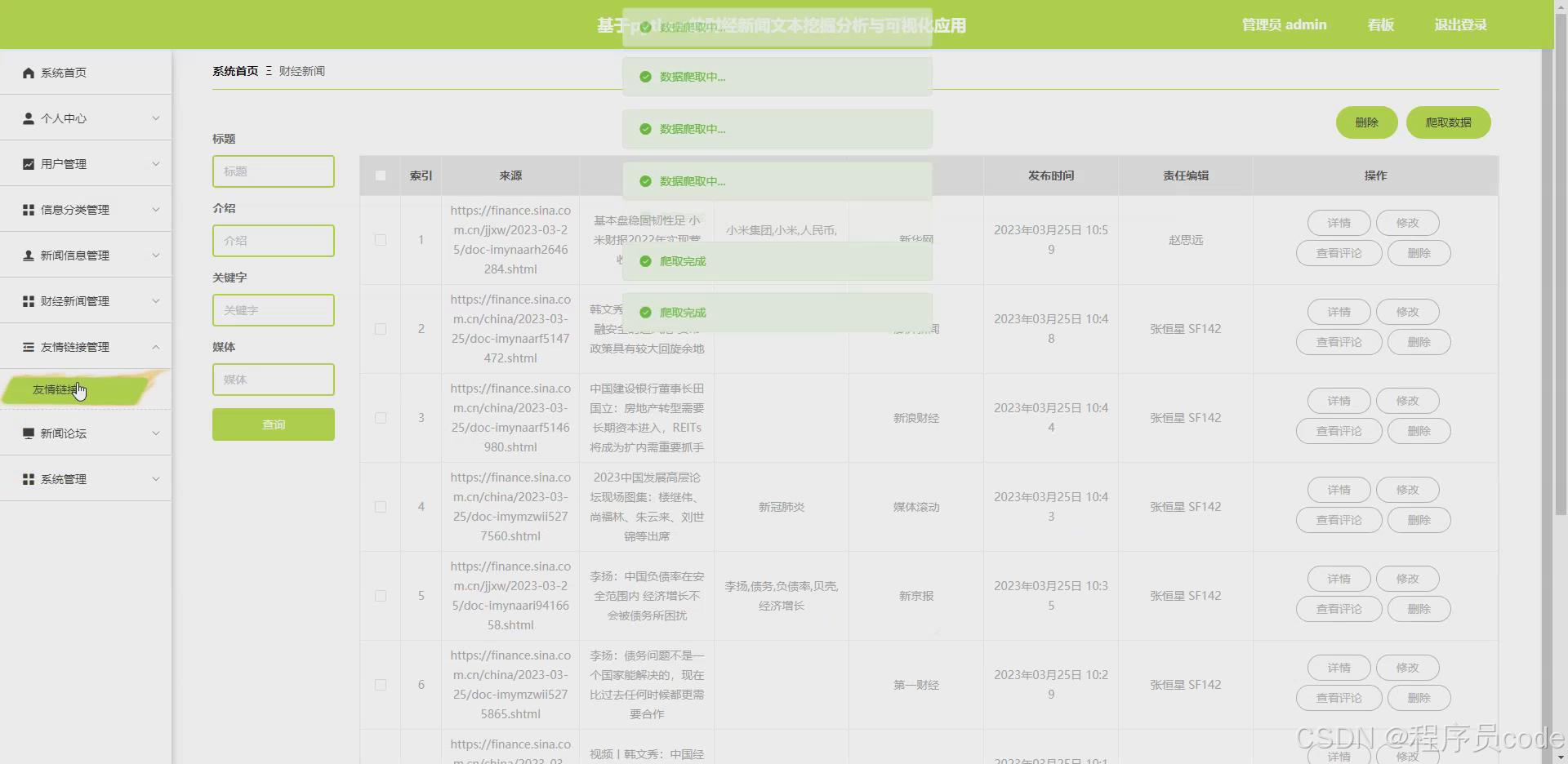
Task: Click the check icon on the 数据爬取中 toast above table header
Action: tap(645, 181)
